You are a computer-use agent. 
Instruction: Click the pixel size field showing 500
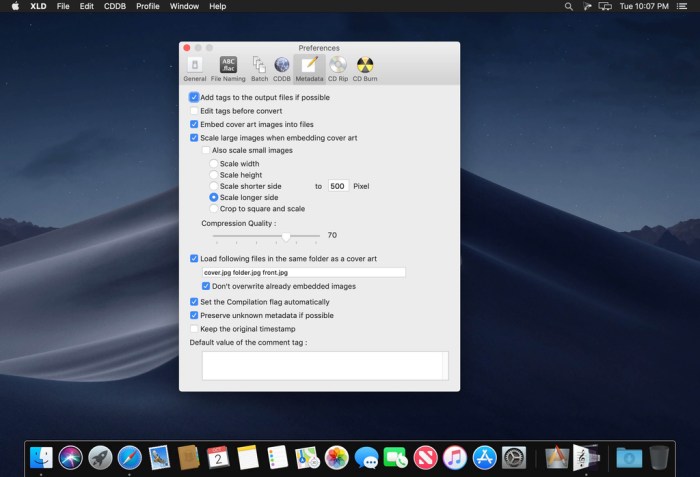coord(338,186)
